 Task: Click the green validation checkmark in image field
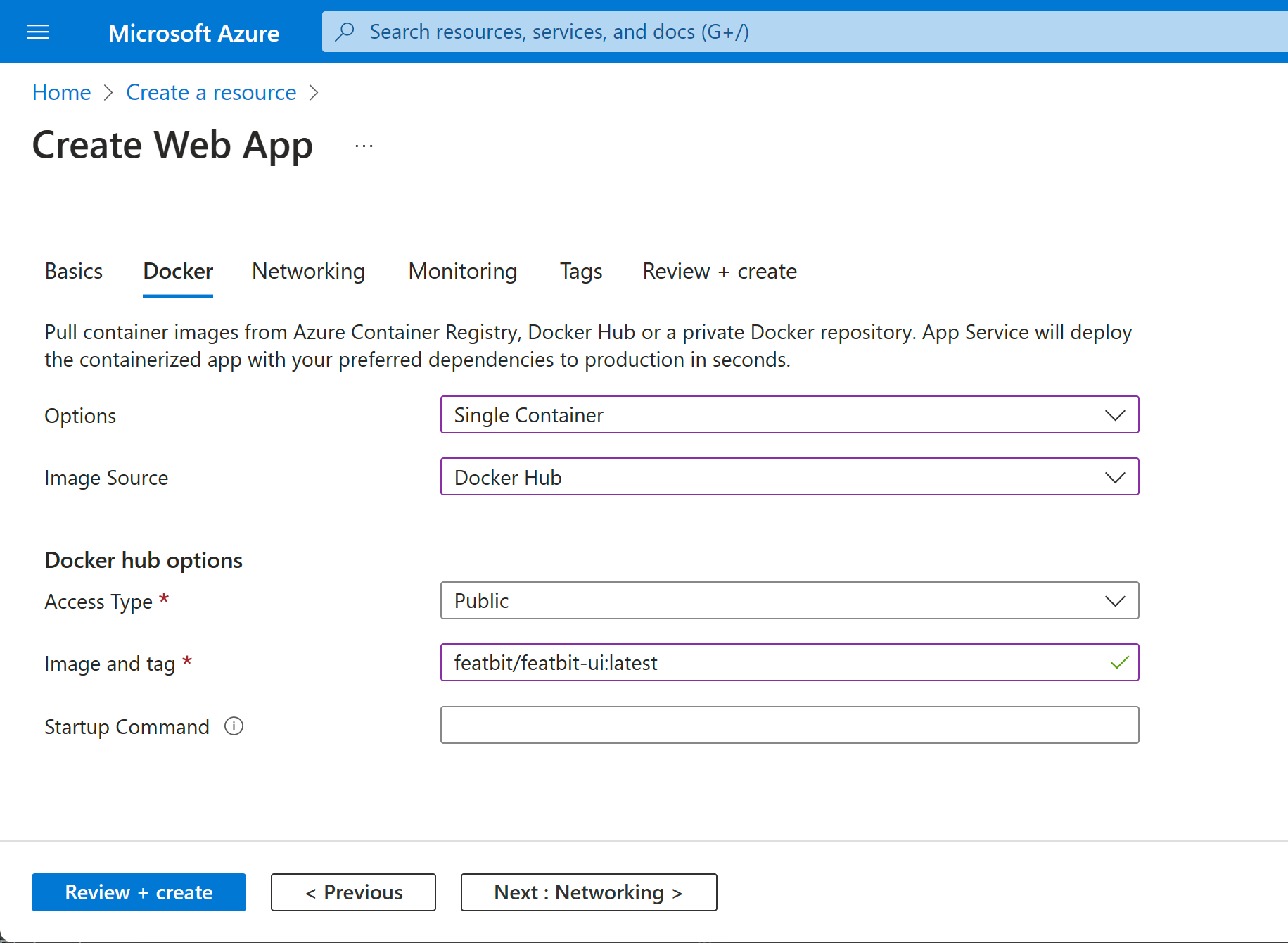click(x=1119, y=662)
